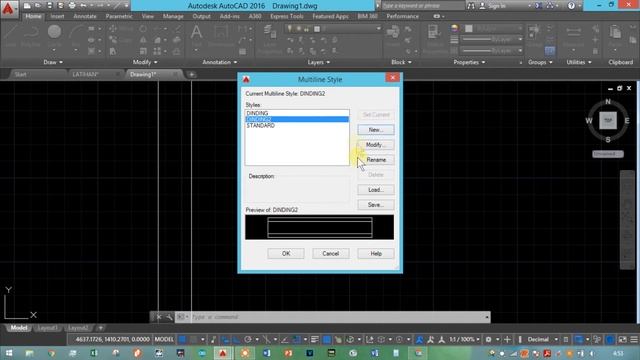640x360 pixels.
Task: Toggle MODEL space button in status bar
Action: [x=164, y=339]
